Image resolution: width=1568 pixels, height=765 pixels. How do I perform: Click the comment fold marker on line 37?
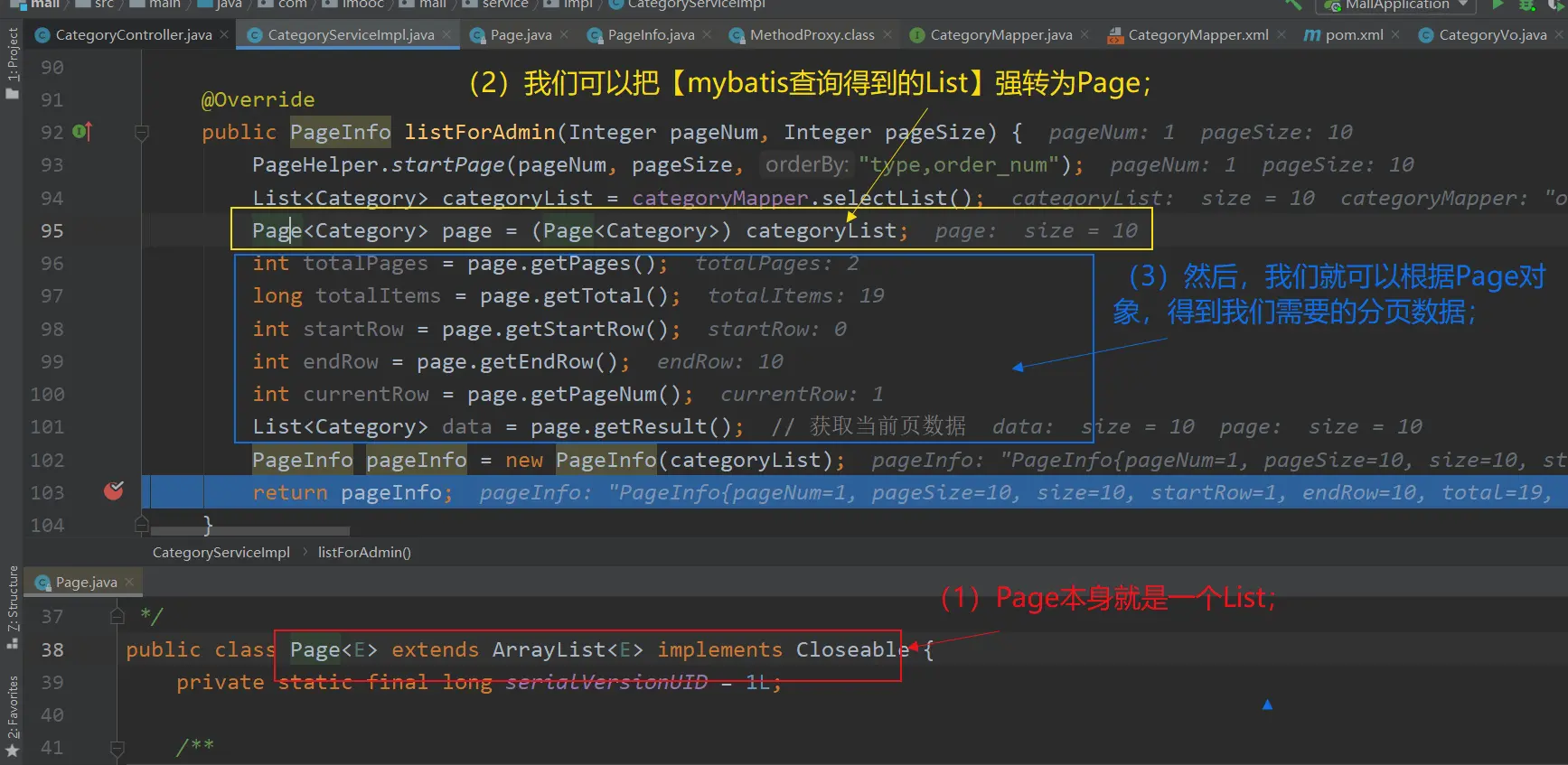pyautogui.click(x=117, y=616)
